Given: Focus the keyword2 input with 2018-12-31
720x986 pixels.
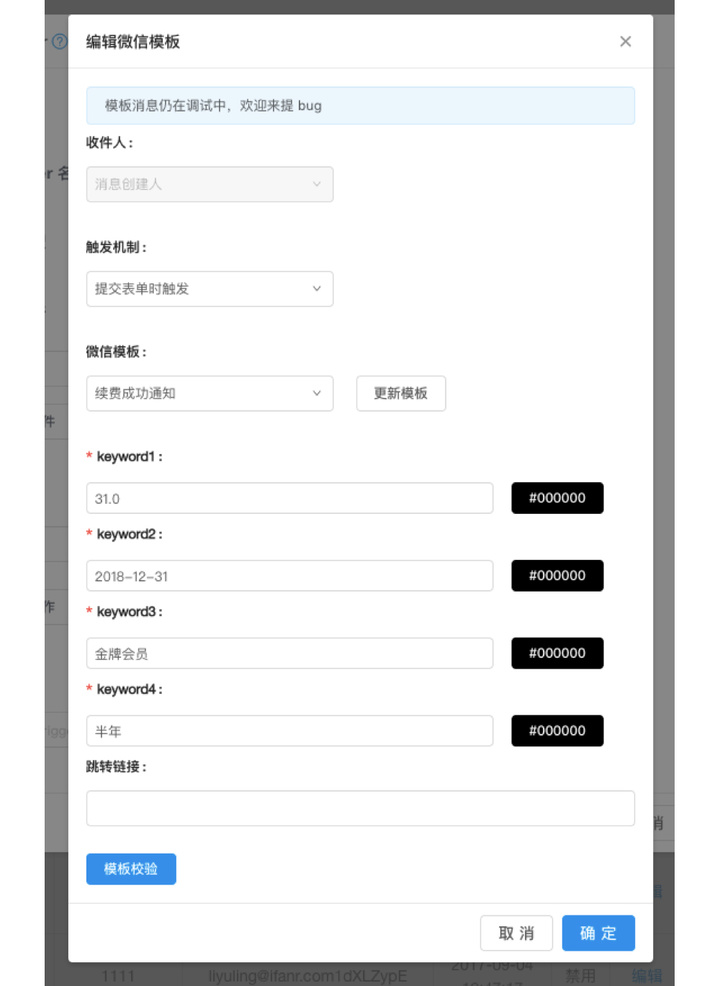Looking at the screenshot, I should point(289,575).
